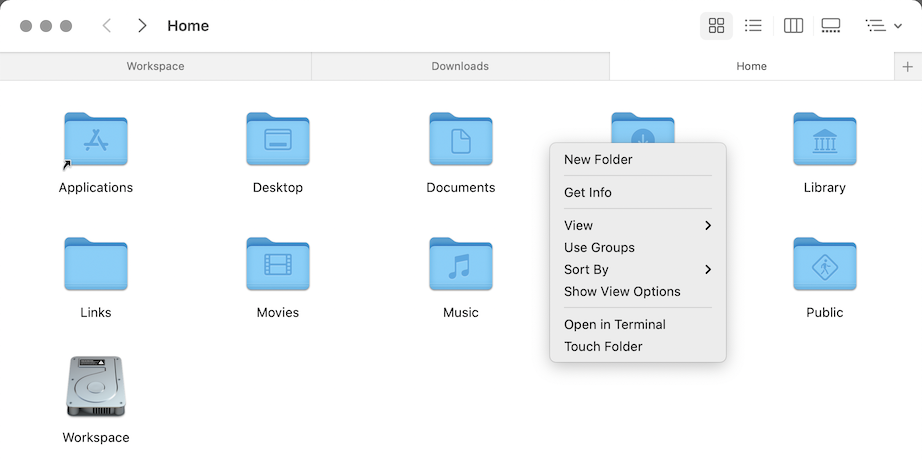Open the grouping options dropdown
This screenshot has width=922, height=461.
coord(883,26)
